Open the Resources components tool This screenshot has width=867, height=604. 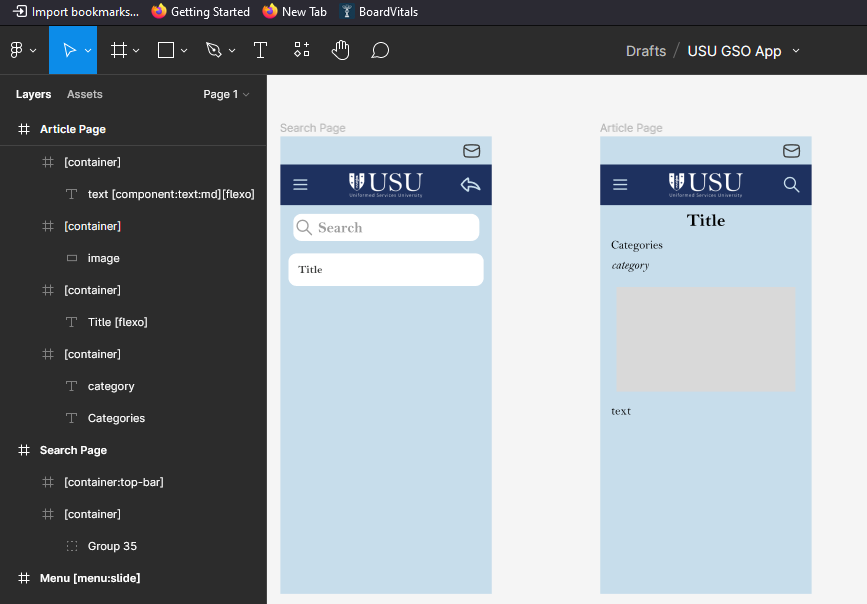pos(301,50)
